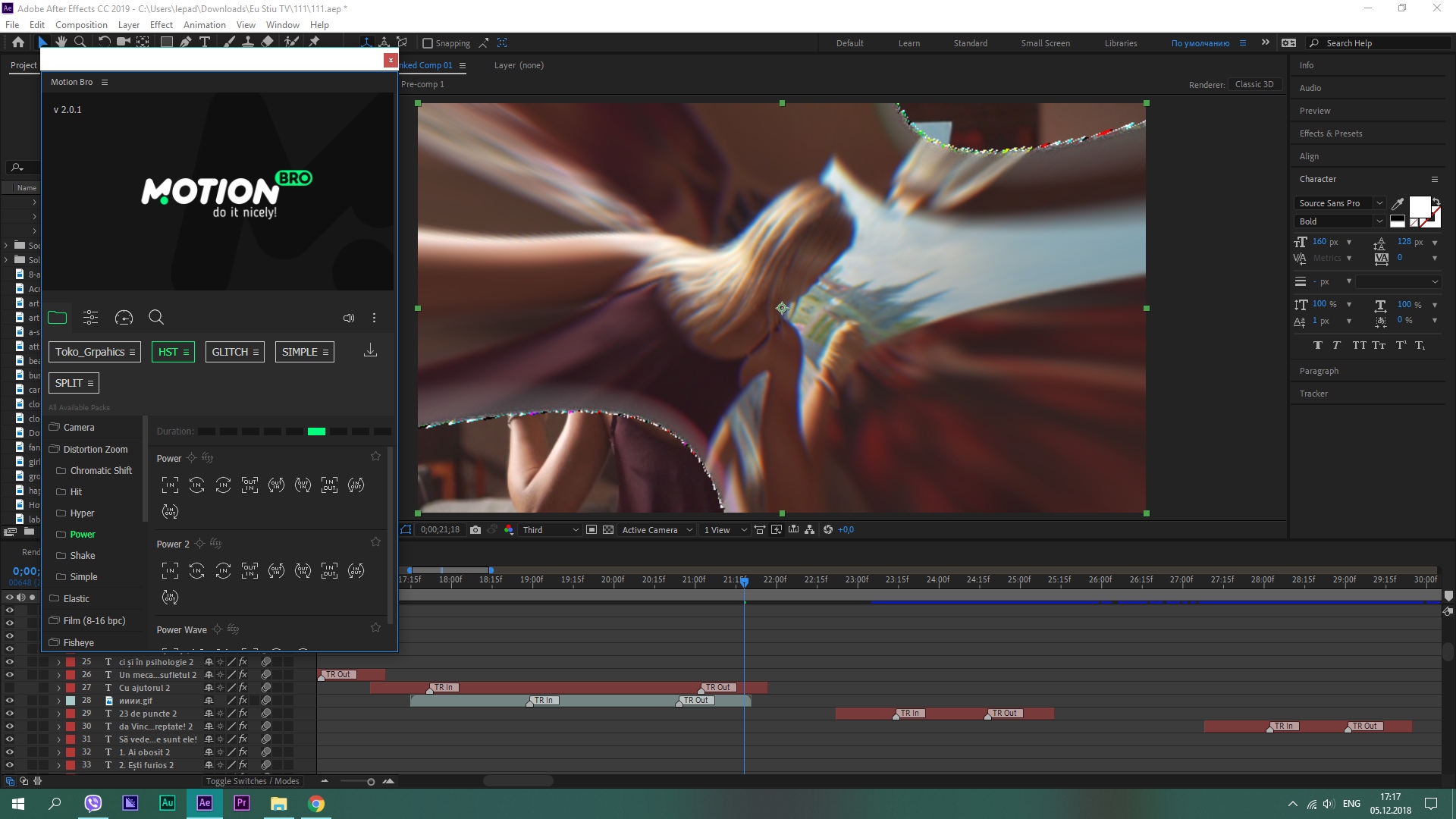Open Motion Bro search icon

tap(156, 318)
